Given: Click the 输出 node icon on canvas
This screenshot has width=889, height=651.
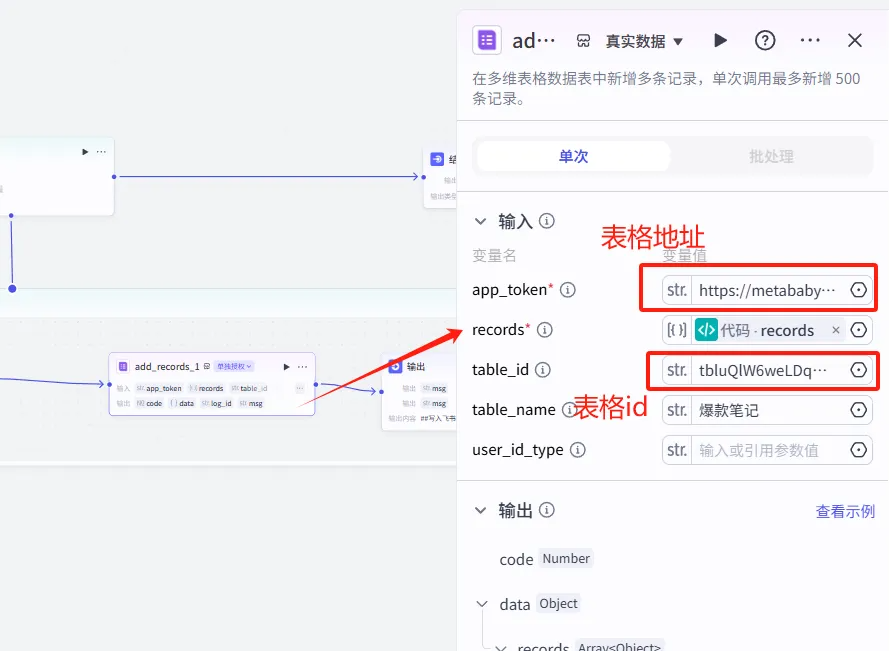Looking at the screenshot, I should (x=395, y=366).
